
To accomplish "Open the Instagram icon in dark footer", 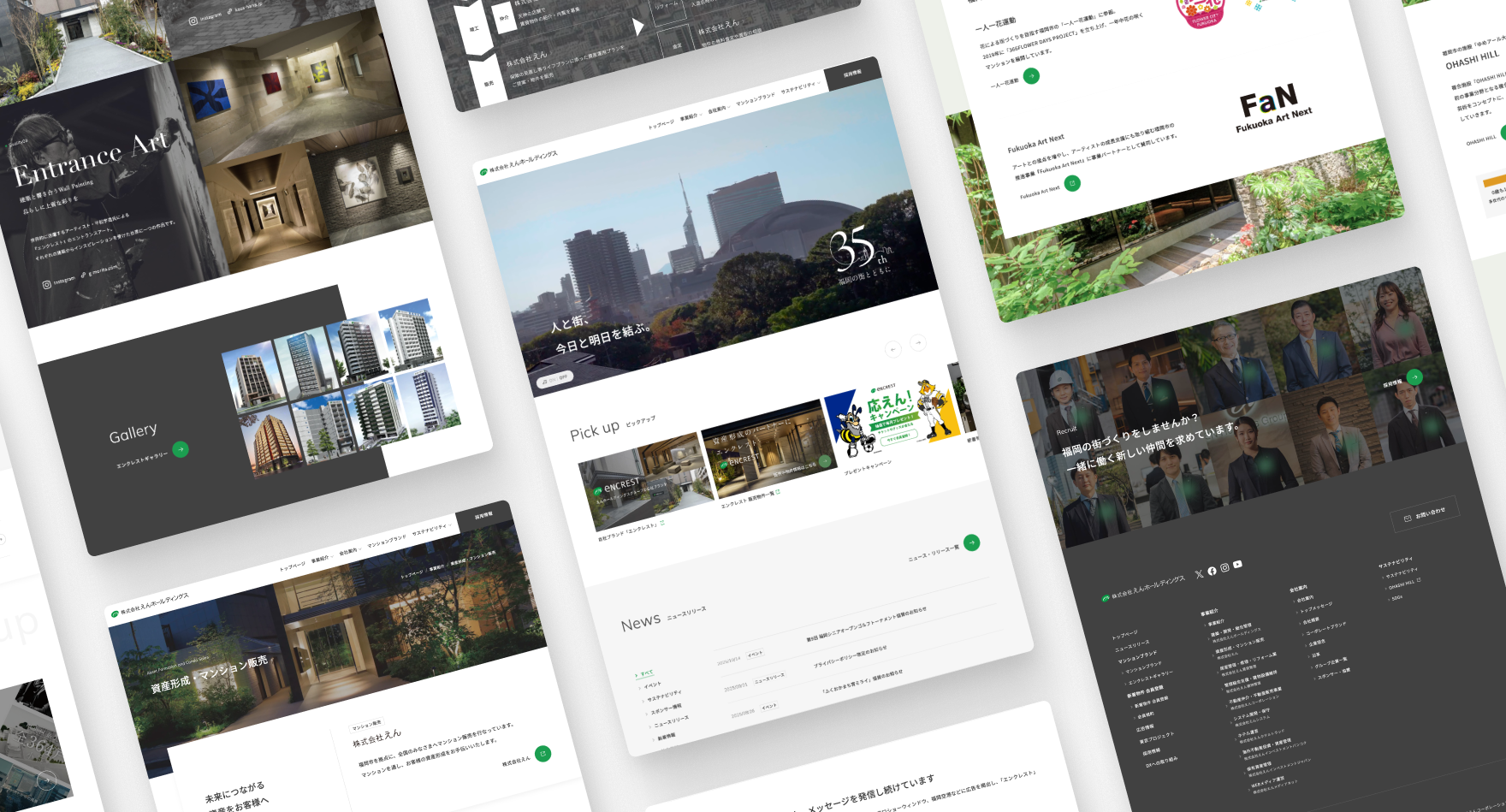I will point(1224,567).
